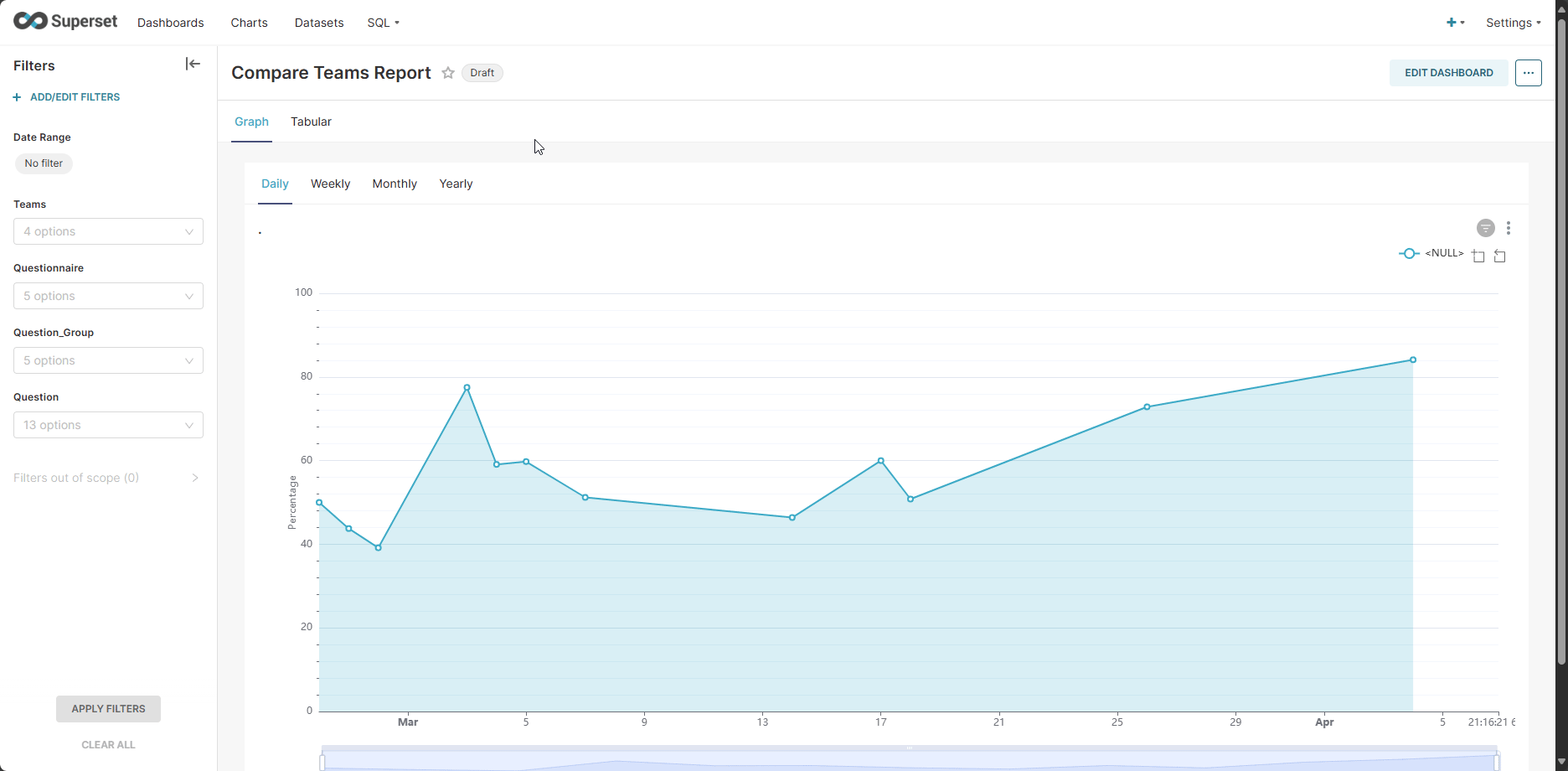Open the chart's three-dot options menu
The width and height of the screenshot is (1568, 771).
[x=1509, y=228]
